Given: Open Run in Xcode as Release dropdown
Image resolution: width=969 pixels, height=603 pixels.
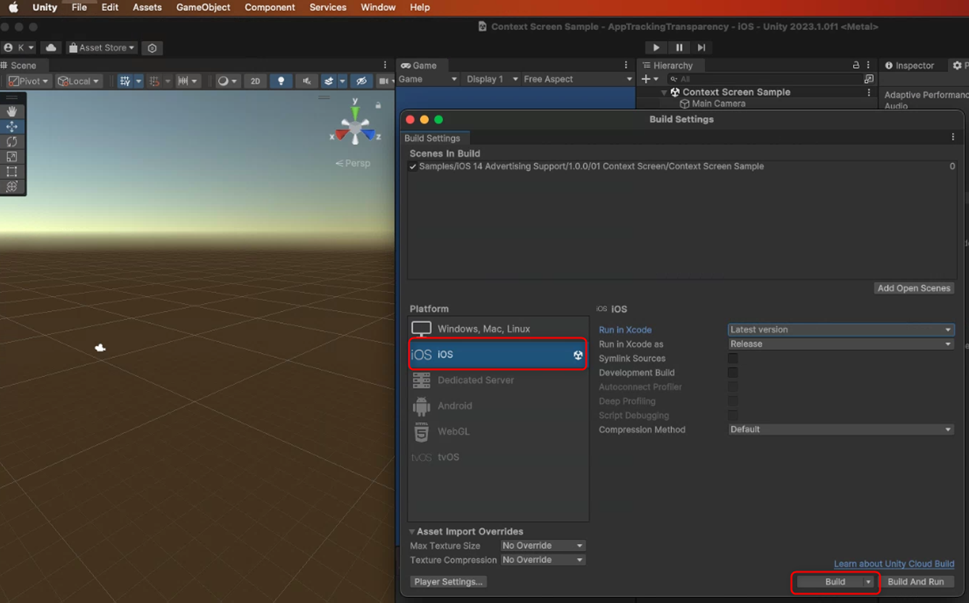Looking at the screenshot, I should coord(841,344).
